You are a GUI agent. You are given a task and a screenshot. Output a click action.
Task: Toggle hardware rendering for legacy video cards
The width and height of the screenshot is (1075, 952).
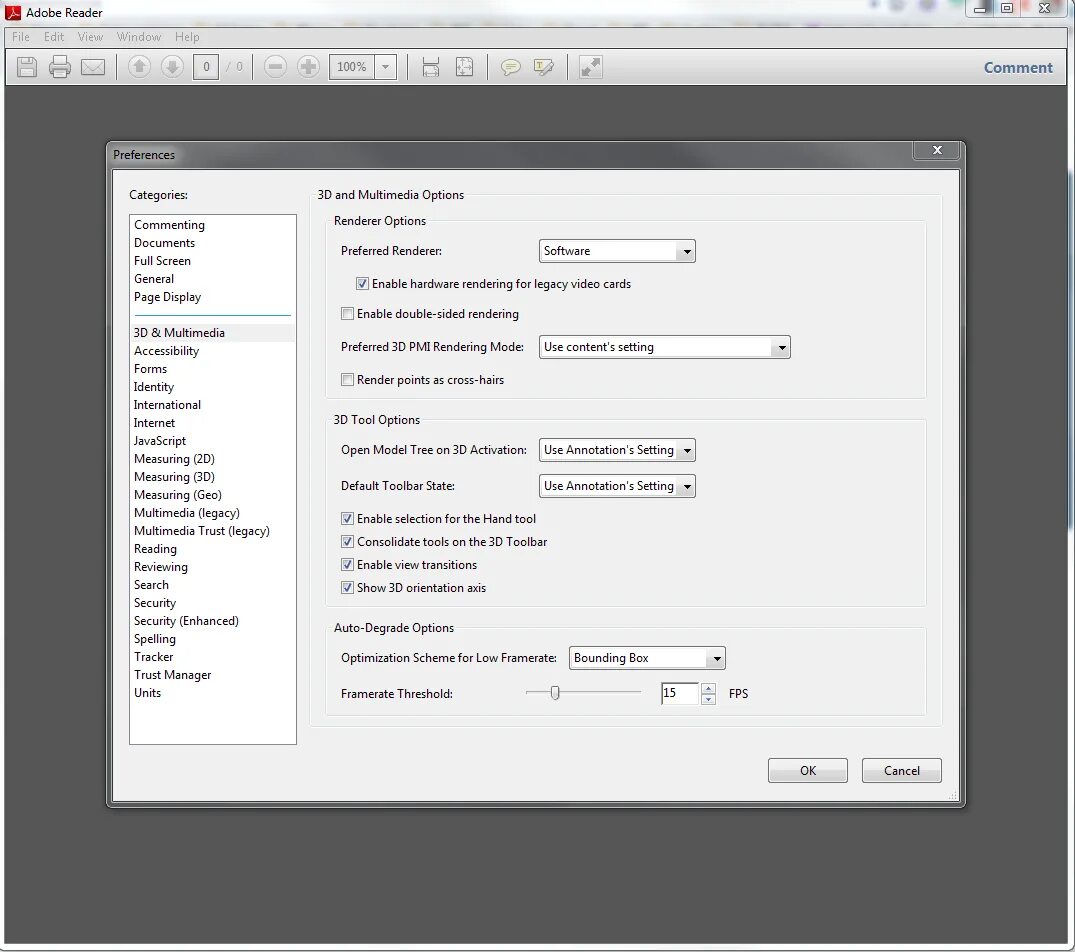[x=362, y=284]
